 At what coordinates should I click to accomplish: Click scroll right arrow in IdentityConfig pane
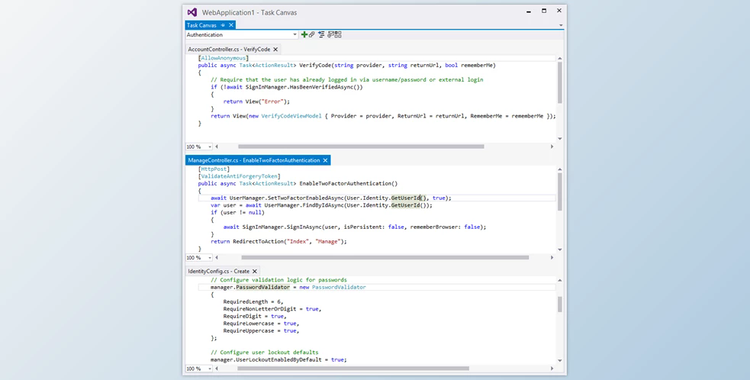point(551,369)
